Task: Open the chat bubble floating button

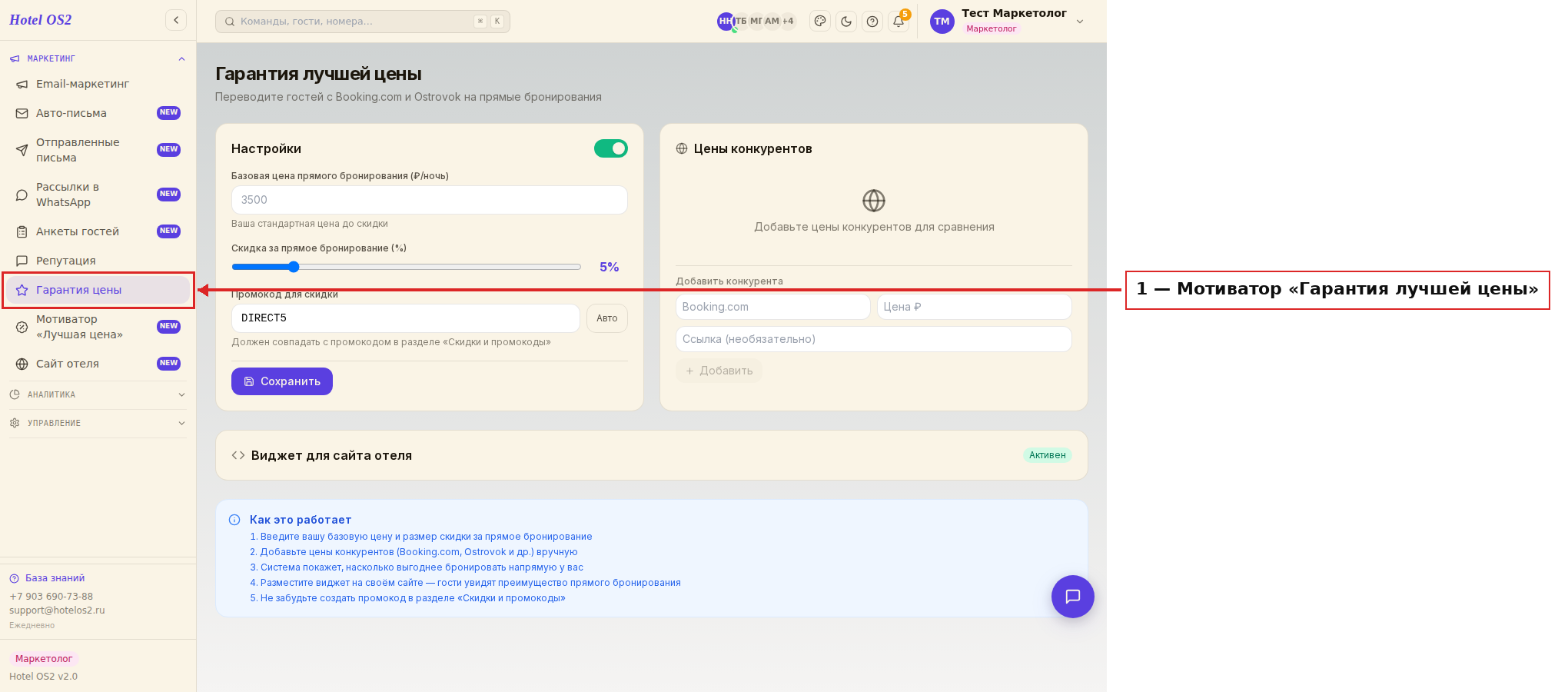Action: coord(1072,597)
